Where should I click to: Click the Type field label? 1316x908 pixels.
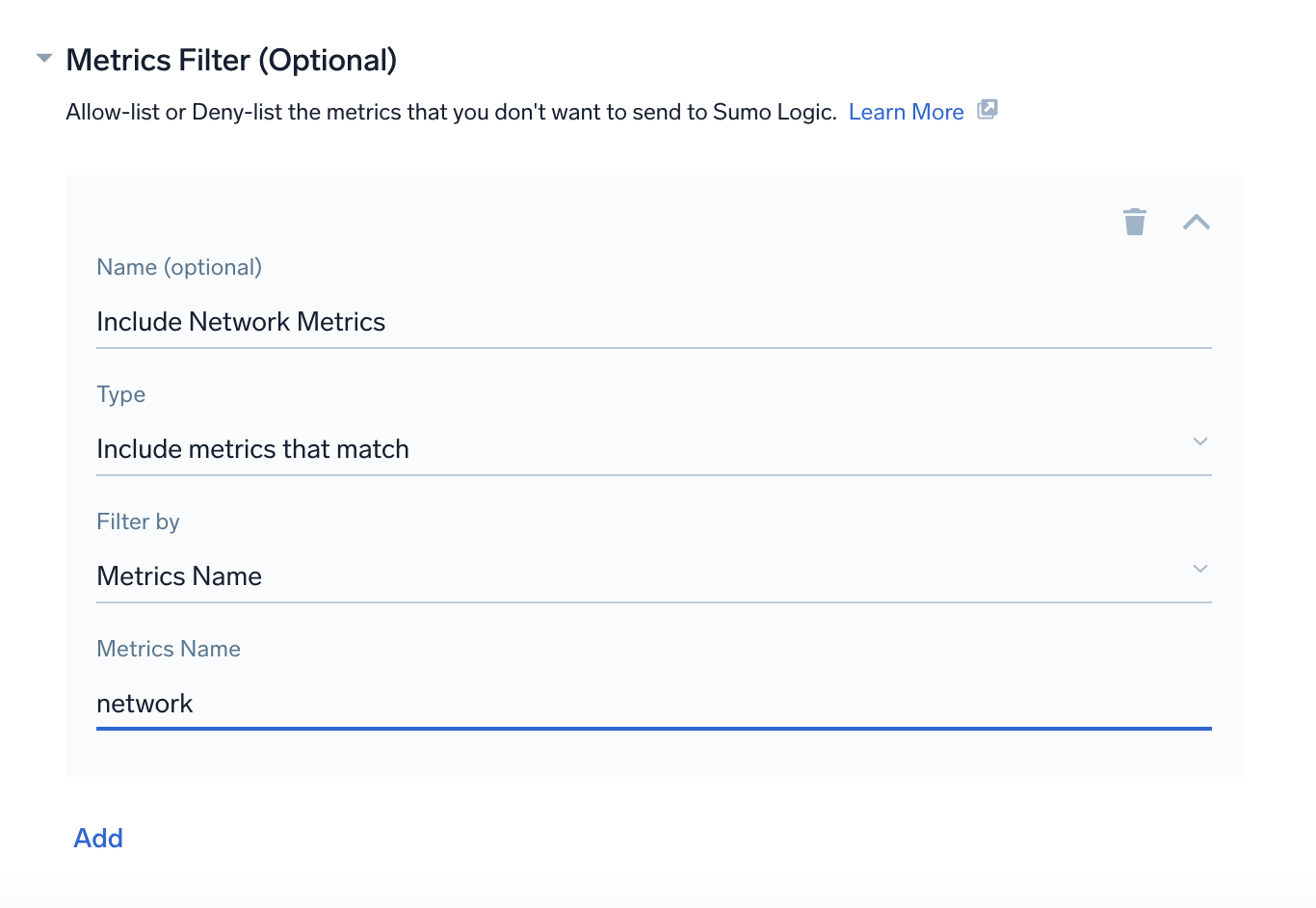tap(121, 394)
